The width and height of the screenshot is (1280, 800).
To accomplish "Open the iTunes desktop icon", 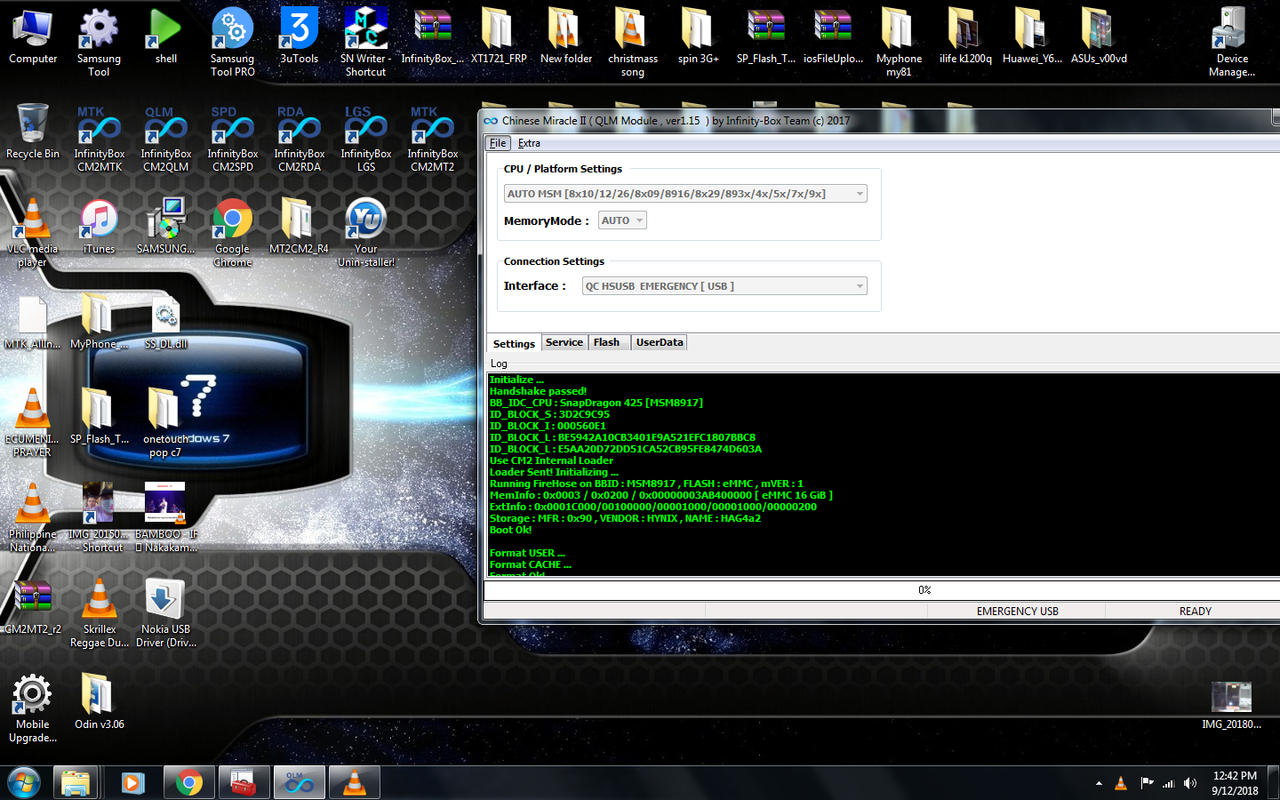I will click(x=99, y=227).
